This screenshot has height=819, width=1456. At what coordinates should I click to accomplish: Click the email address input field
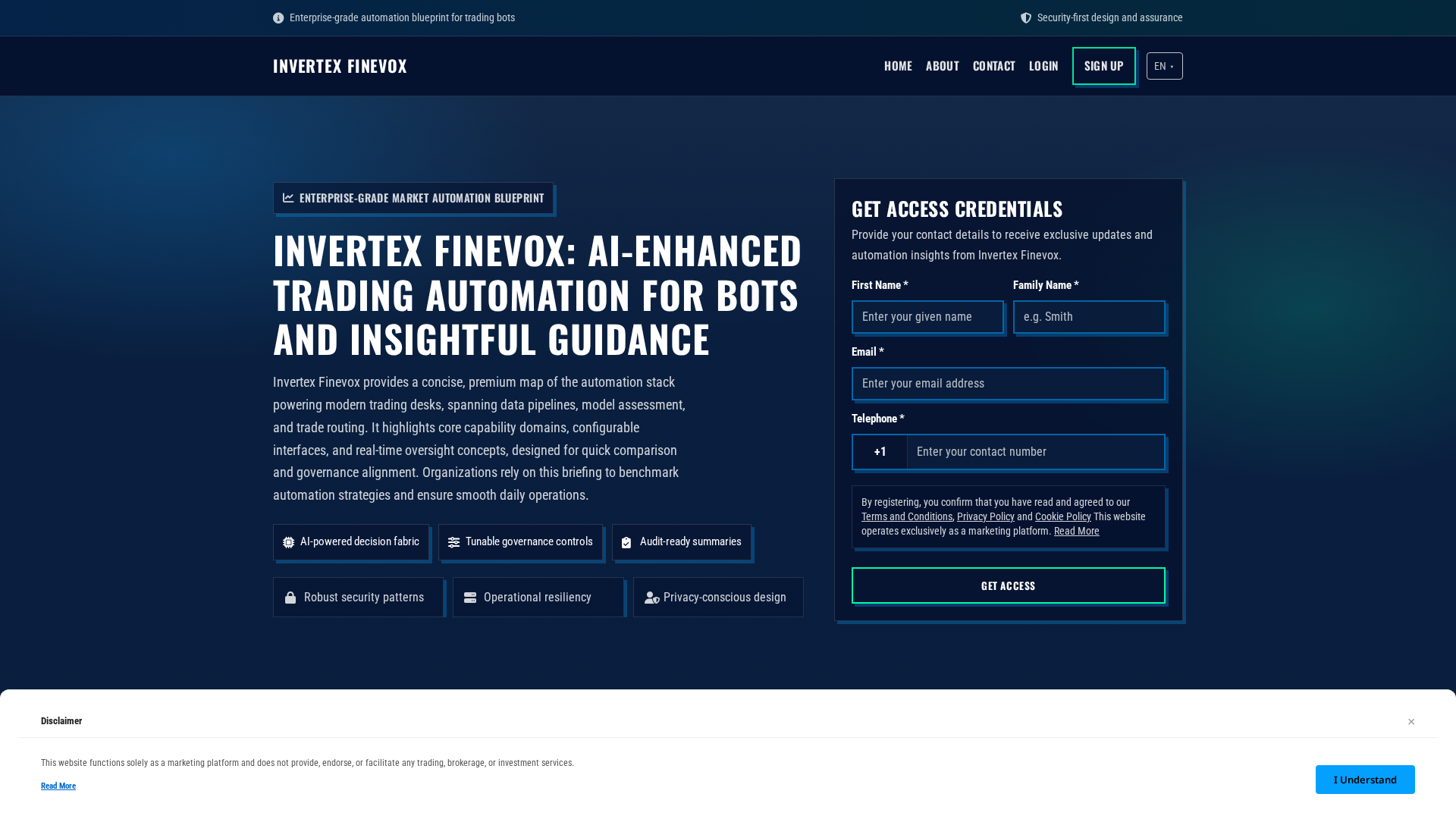pyautogui.click(x=1009, y=384)
